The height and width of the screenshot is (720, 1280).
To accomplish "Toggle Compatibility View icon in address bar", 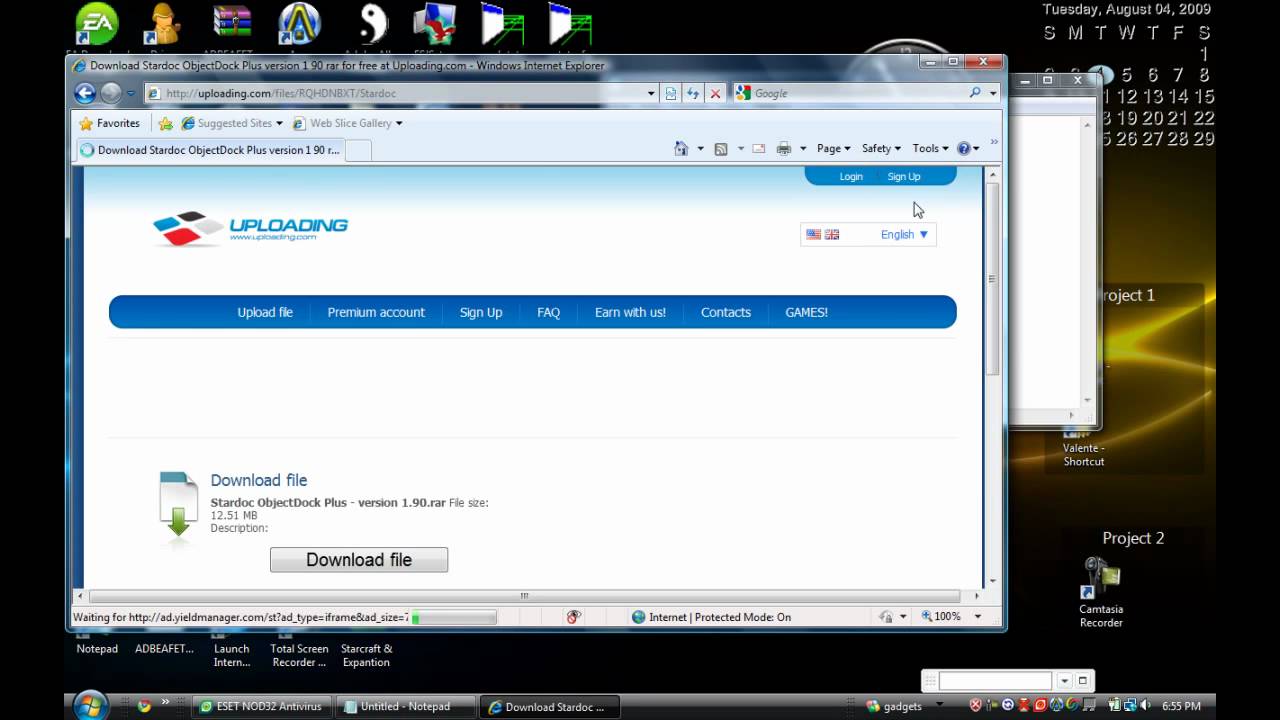I will pyautogui.click(x=671, y=93).
